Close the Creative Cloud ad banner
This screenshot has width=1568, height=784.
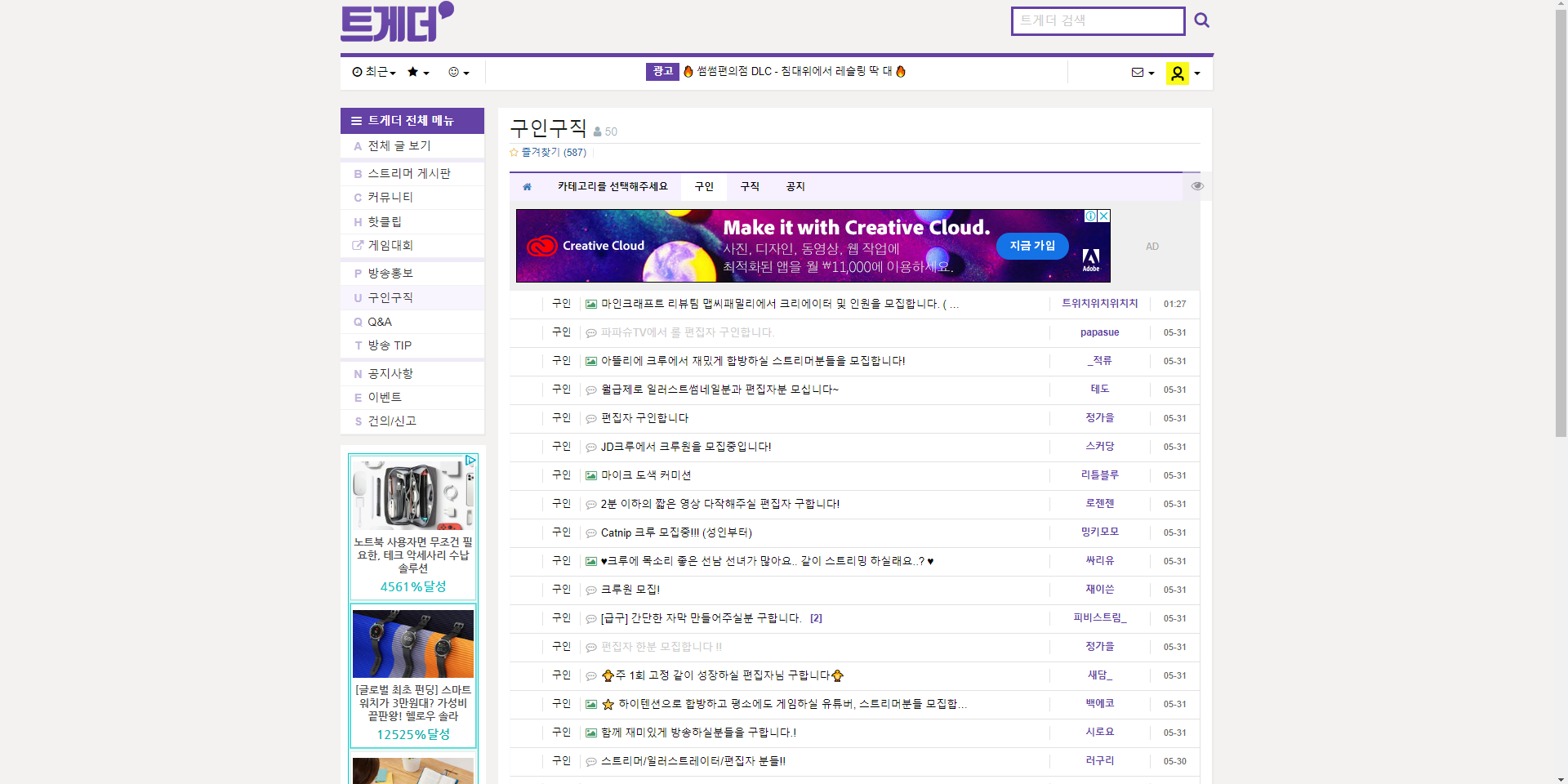point(1104,216)
